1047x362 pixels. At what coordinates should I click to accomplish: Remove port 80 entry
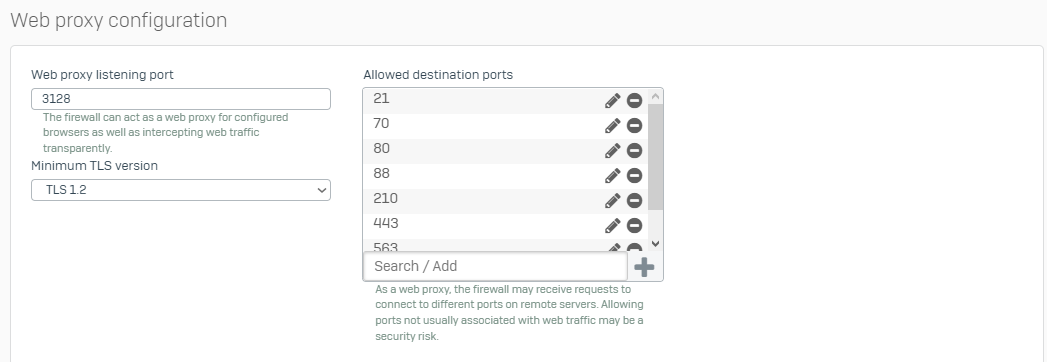(634, 151)
